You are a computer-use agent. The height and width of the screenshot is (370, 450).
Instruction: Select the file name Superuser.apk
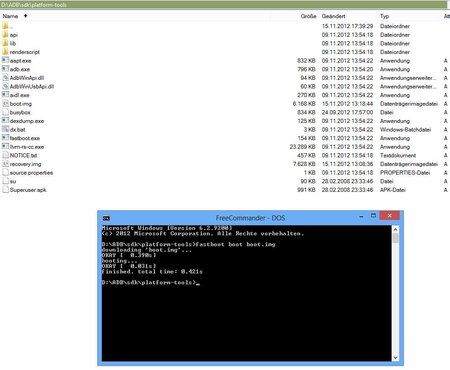(x=28, y=190)
